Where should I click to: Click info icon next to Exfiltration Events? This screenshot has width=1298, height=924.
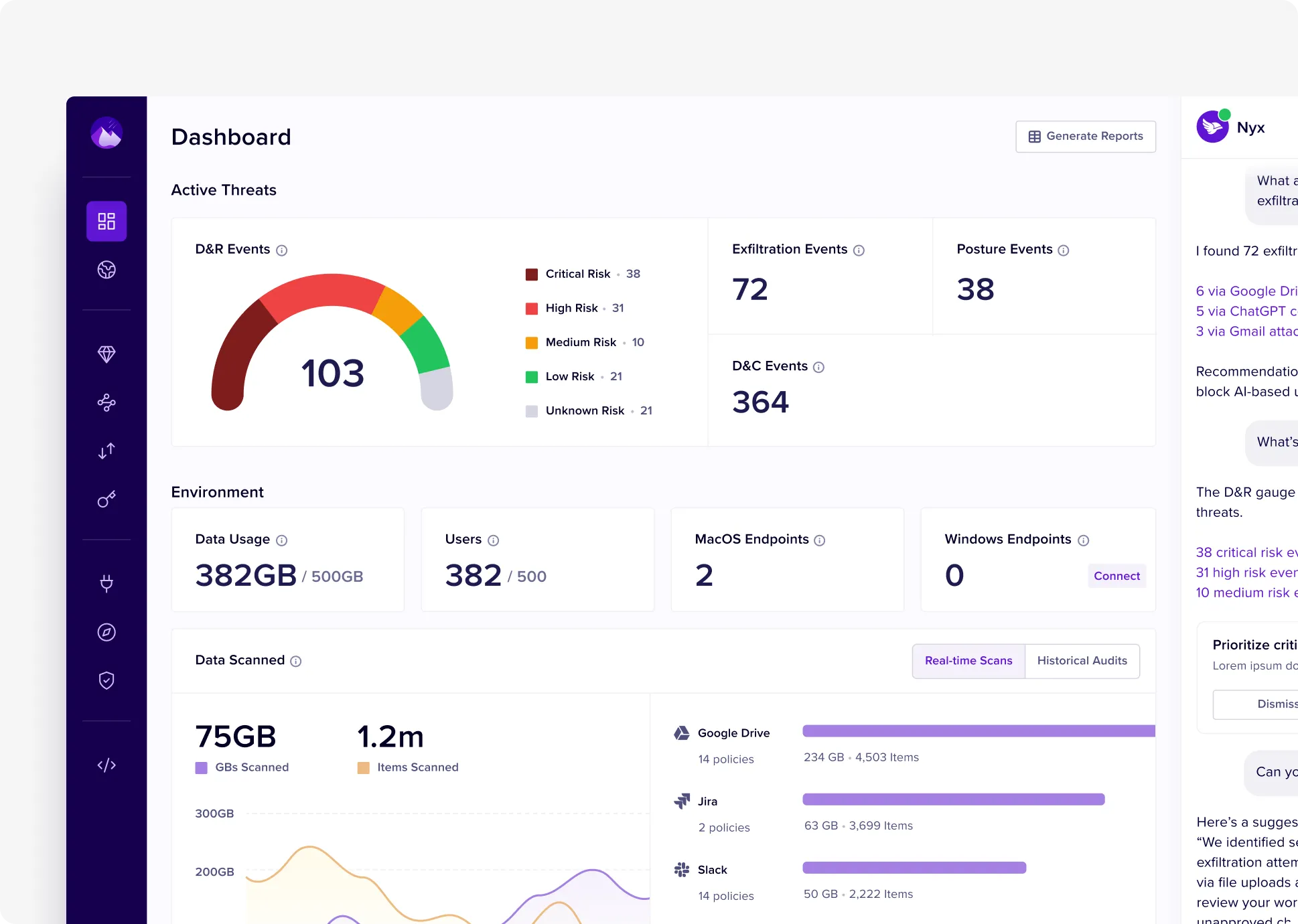[x=859, y=250]
